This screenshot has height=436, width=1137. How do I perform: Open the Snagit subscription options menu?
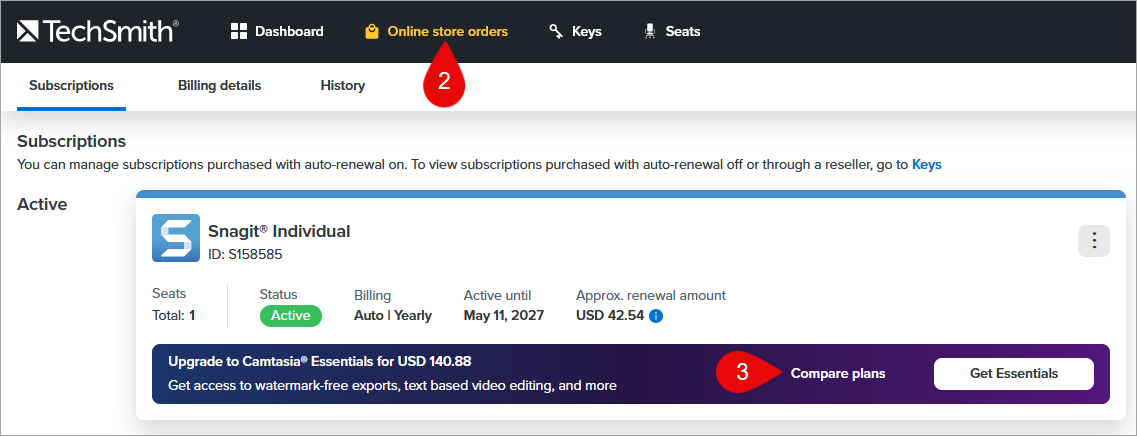click(1094, 242)
